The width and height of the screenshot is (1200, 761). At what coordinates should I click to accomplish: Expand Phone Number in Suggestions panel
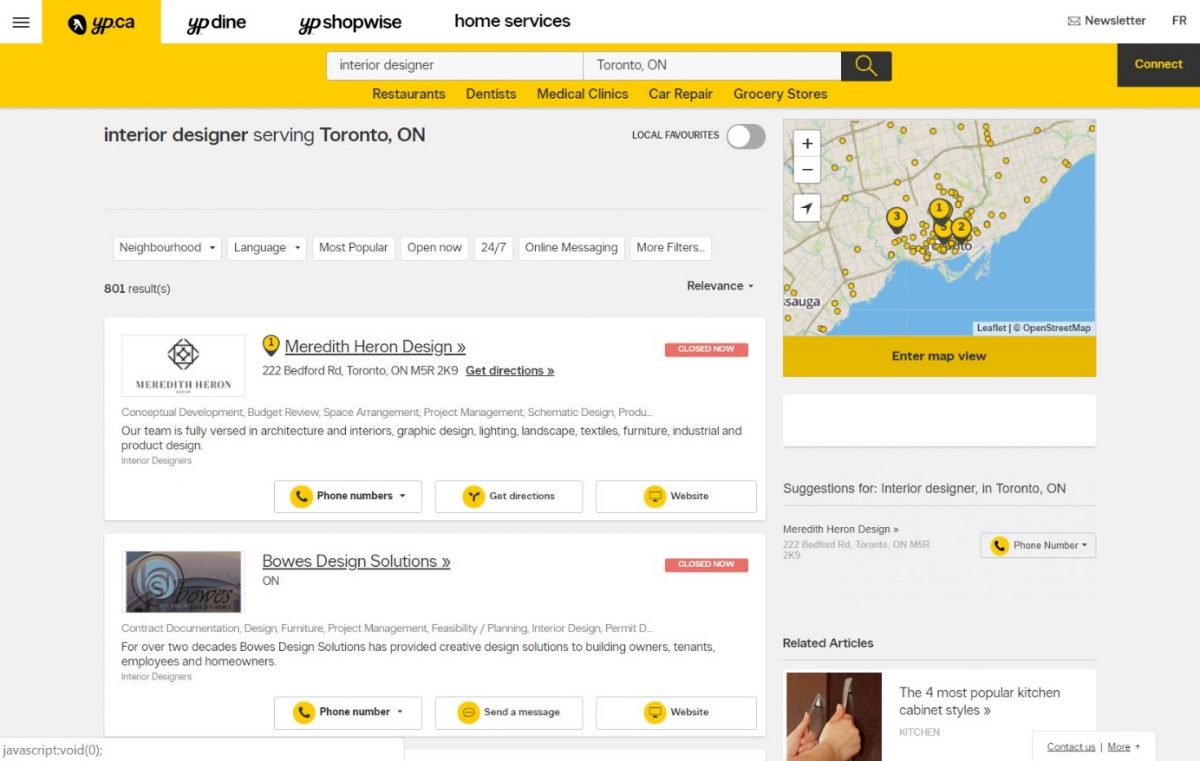point(1038,545)
